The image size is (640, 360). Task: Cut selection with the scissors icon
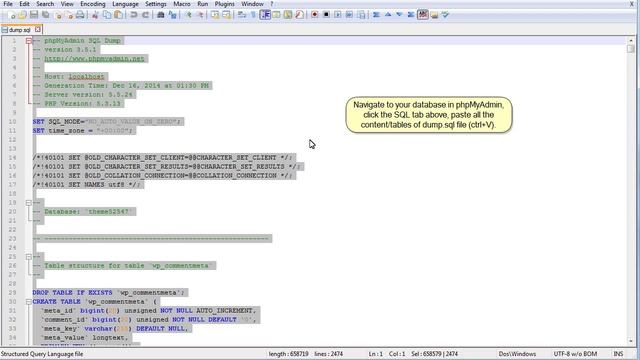(x=95, y=15)
